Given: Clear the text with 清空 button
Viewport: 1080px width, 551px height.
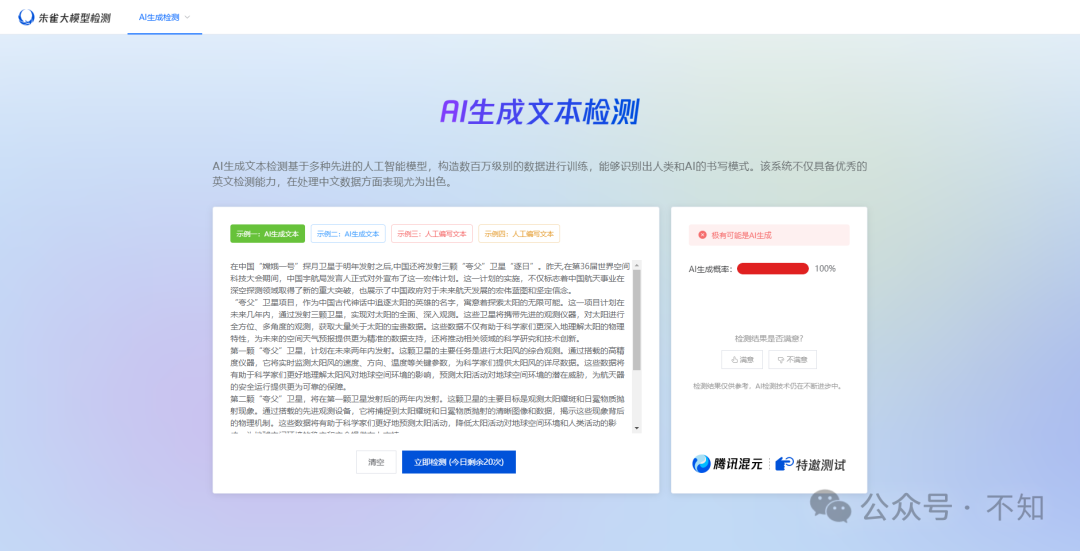Looking at the screenshot, I should [x=376, y=462].
